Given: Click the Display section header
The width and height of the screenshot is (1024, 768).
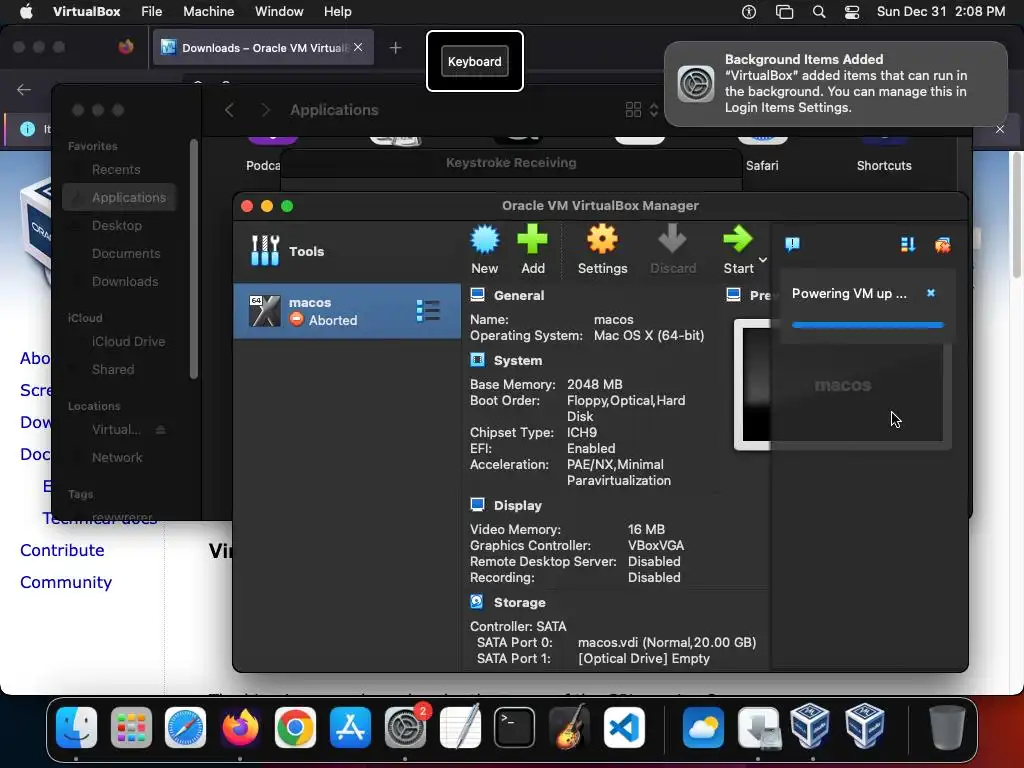Looking at the screenshot, I should [x=518, y=505].
